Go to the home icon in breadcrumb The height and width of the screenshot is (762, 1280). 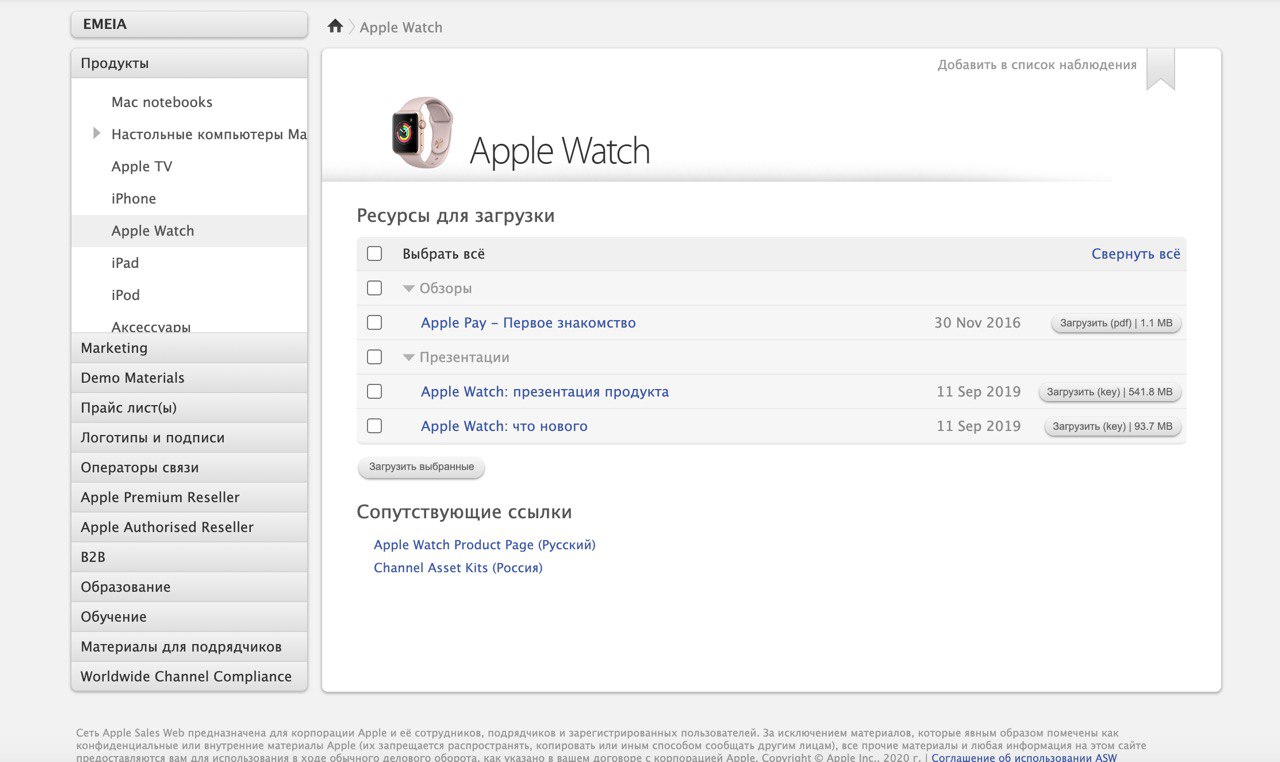coord(335,26)
